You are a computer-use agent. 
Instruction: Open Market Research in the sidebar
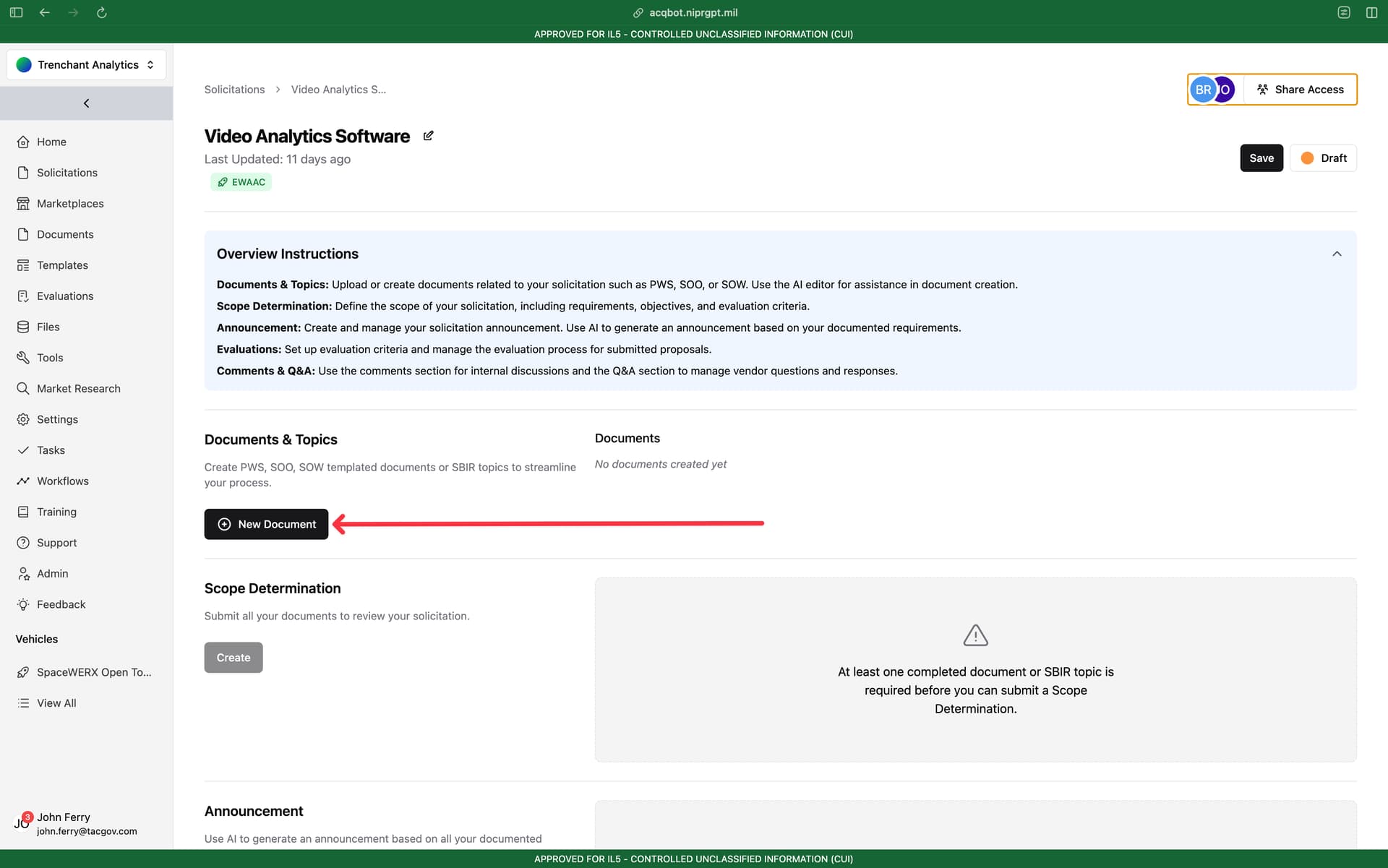point(78,388)
